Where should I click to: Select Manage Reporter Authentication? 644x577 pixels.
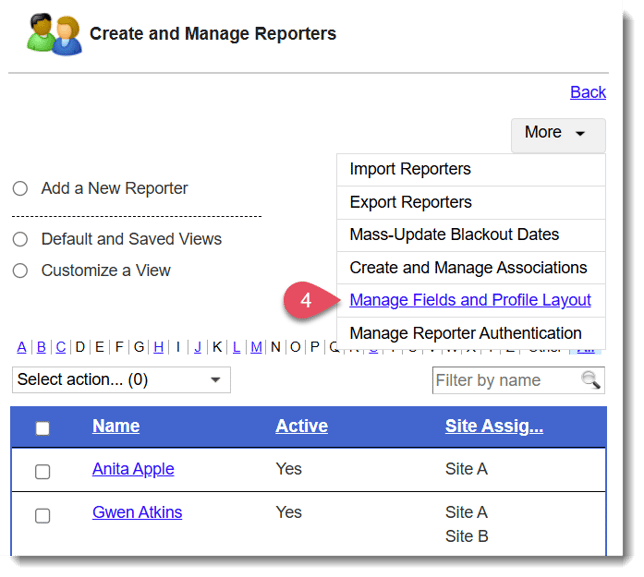pos(465,333)
